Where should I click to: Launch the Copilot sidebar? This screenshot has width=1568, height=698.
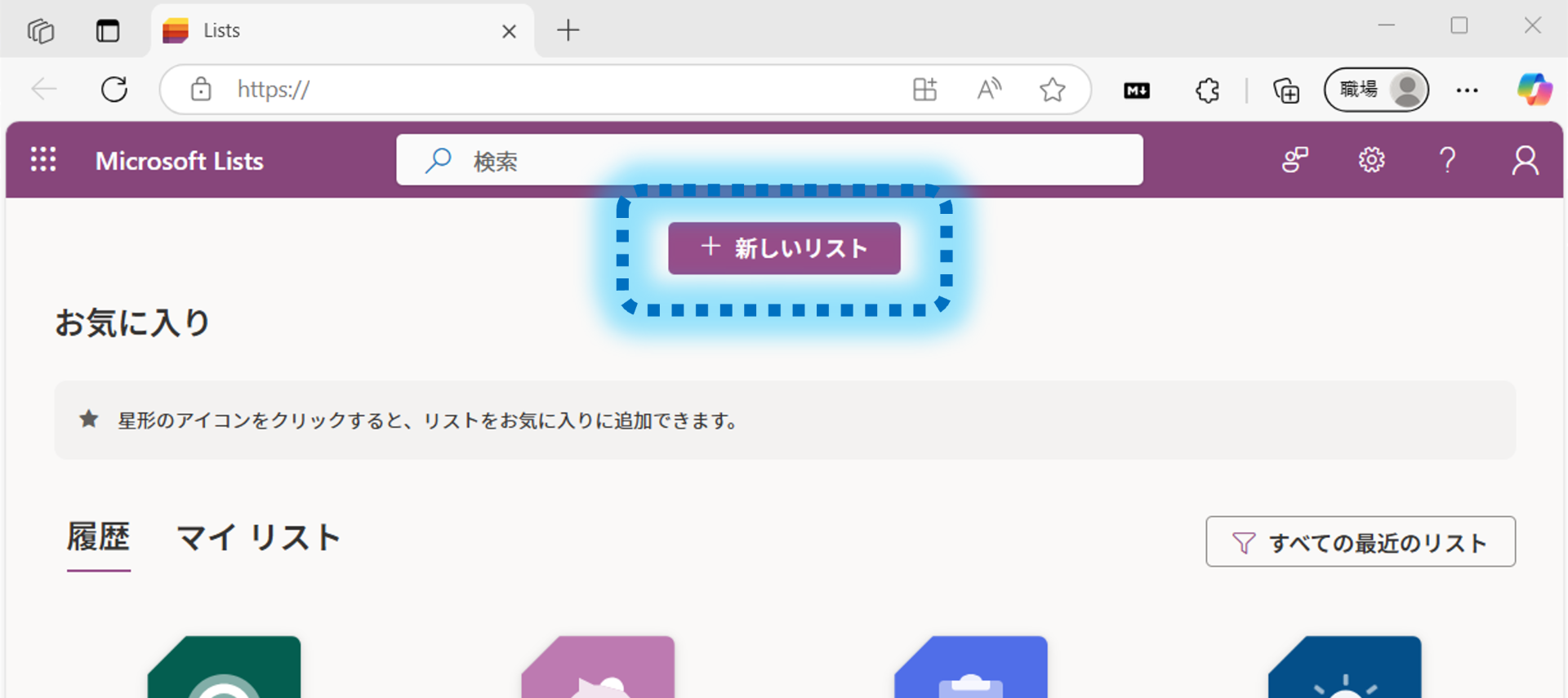(x=1534, y=89)
